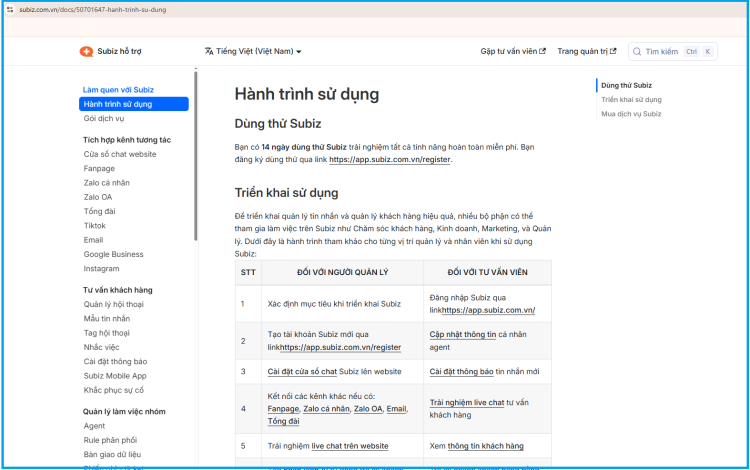Viewport: 750px width, 470px height.
Task: Click the Subiz orange logo icon
Action: [86, 51]
